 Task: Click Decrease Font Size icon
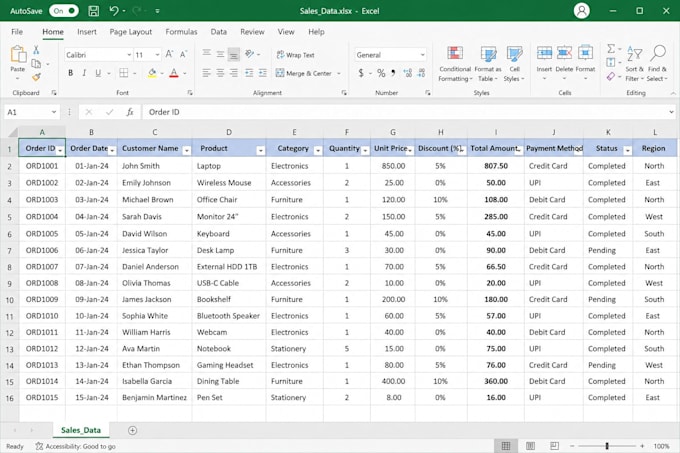click(183, 55)
